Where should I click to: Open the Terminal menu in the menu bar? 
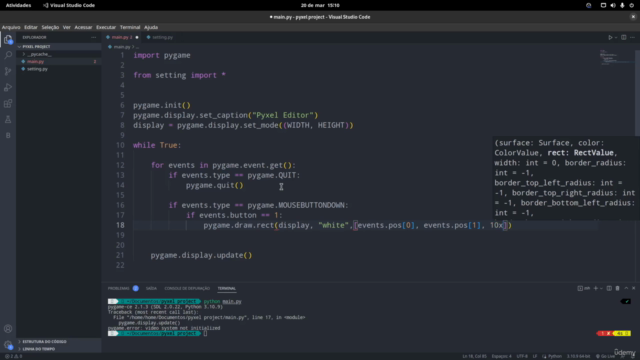pos(130,27)
